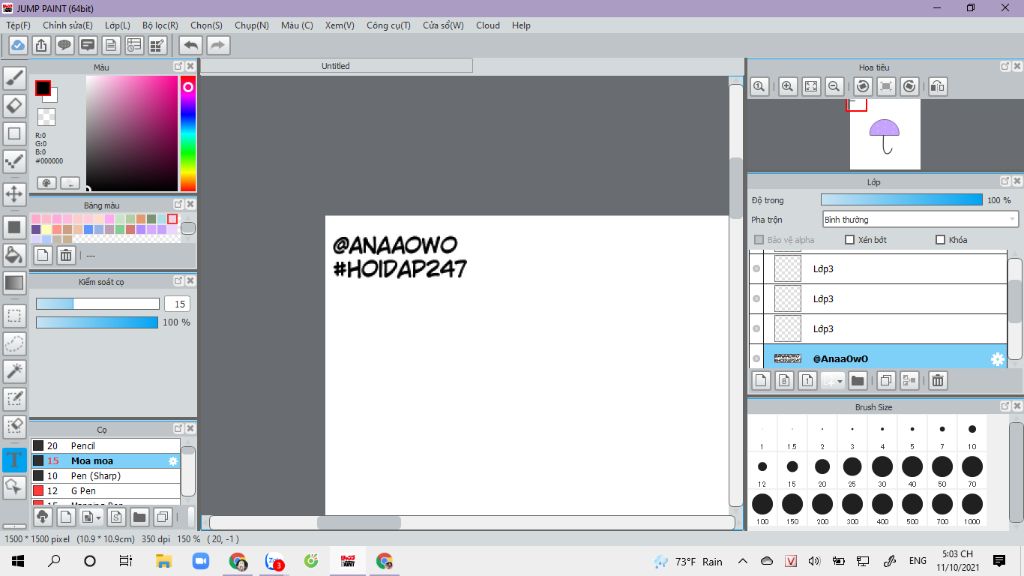Image resolution: width=1024 pixels, height=576 pixels.
Task: Select the Eraser tool
Action: coord(14,105)
